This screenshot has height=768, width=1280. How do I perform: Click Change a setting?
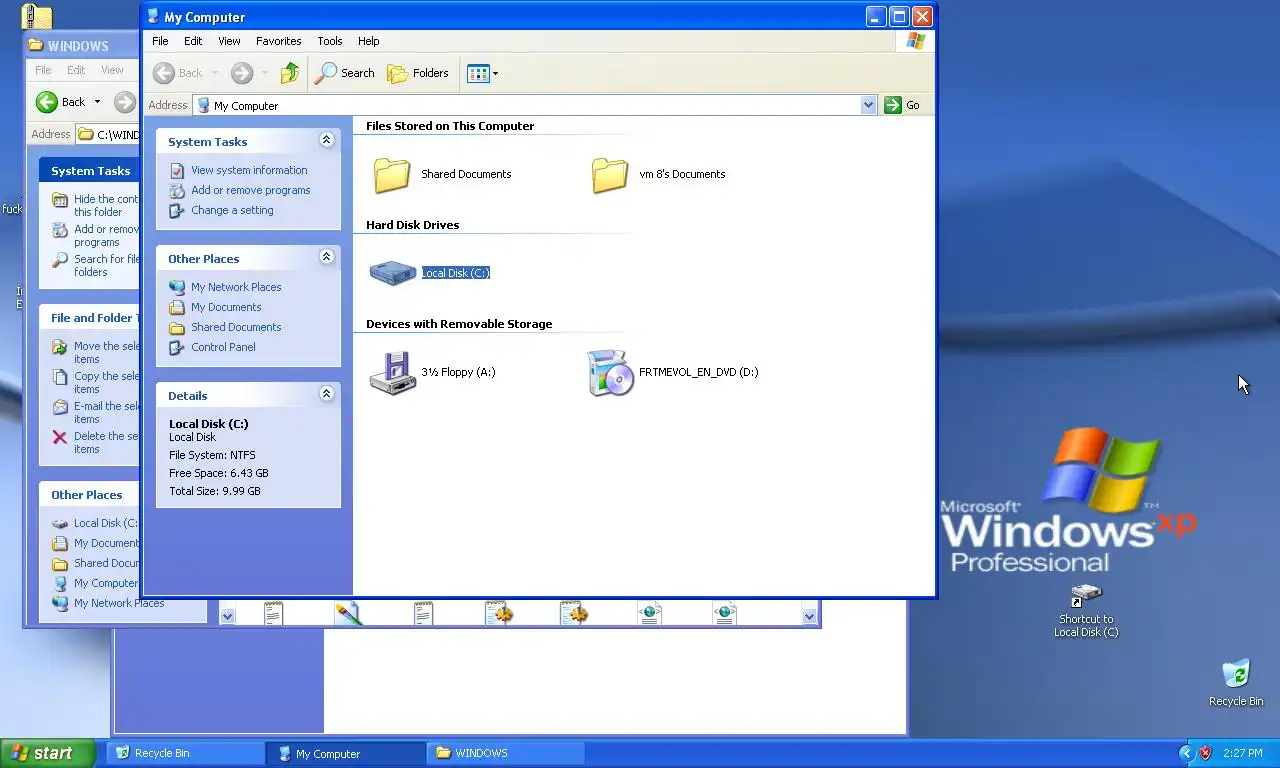pos(232,210)
